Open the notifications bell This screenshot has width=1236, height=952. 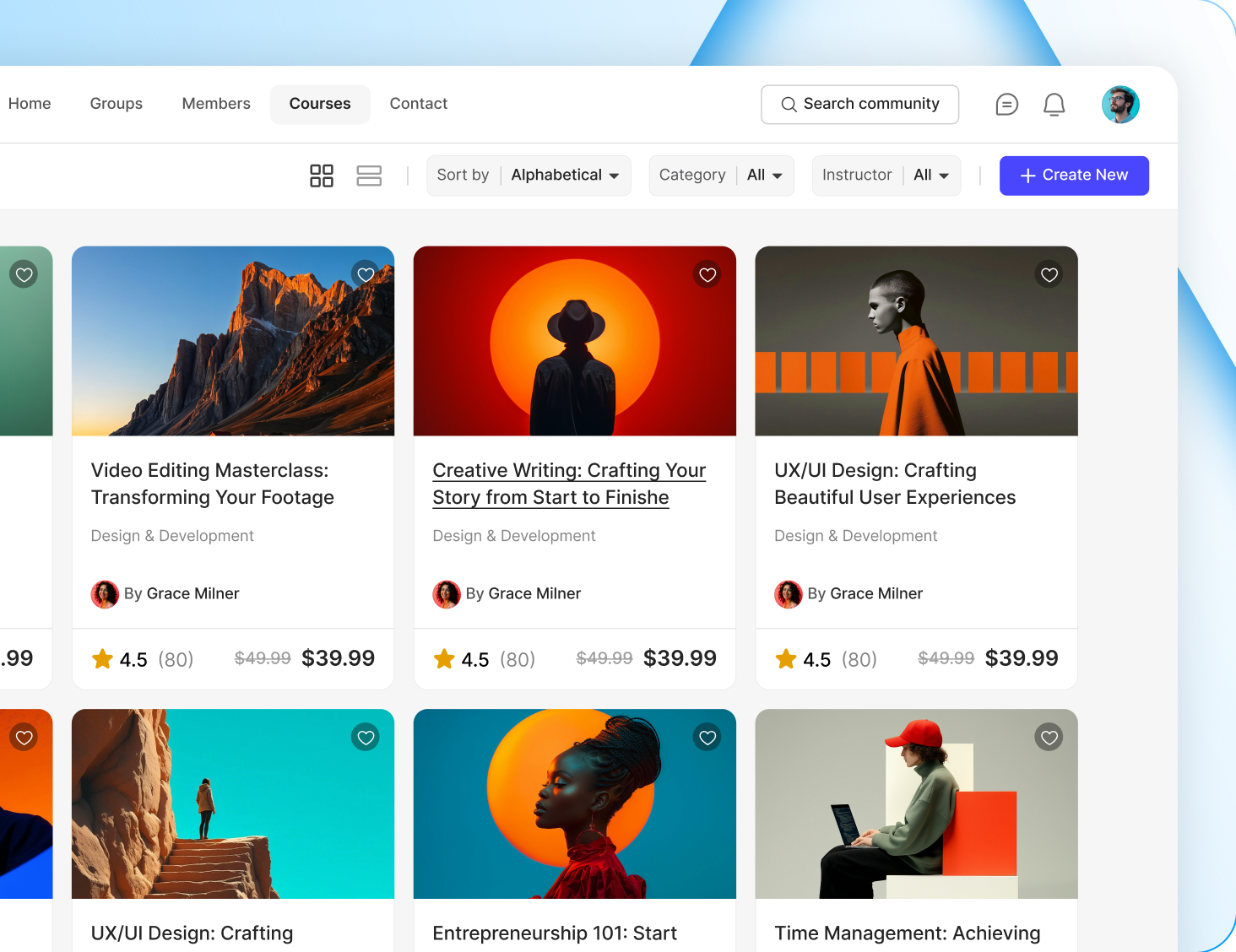click(x=1054, y=105)
